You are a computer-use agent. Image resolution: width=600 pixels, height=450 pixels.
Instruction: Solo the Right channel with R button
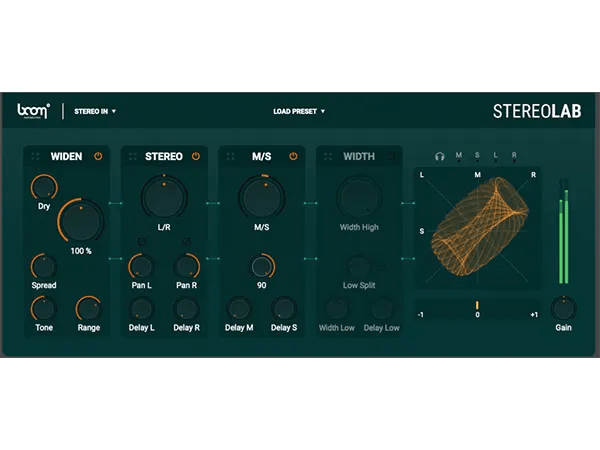pos(514,155)
